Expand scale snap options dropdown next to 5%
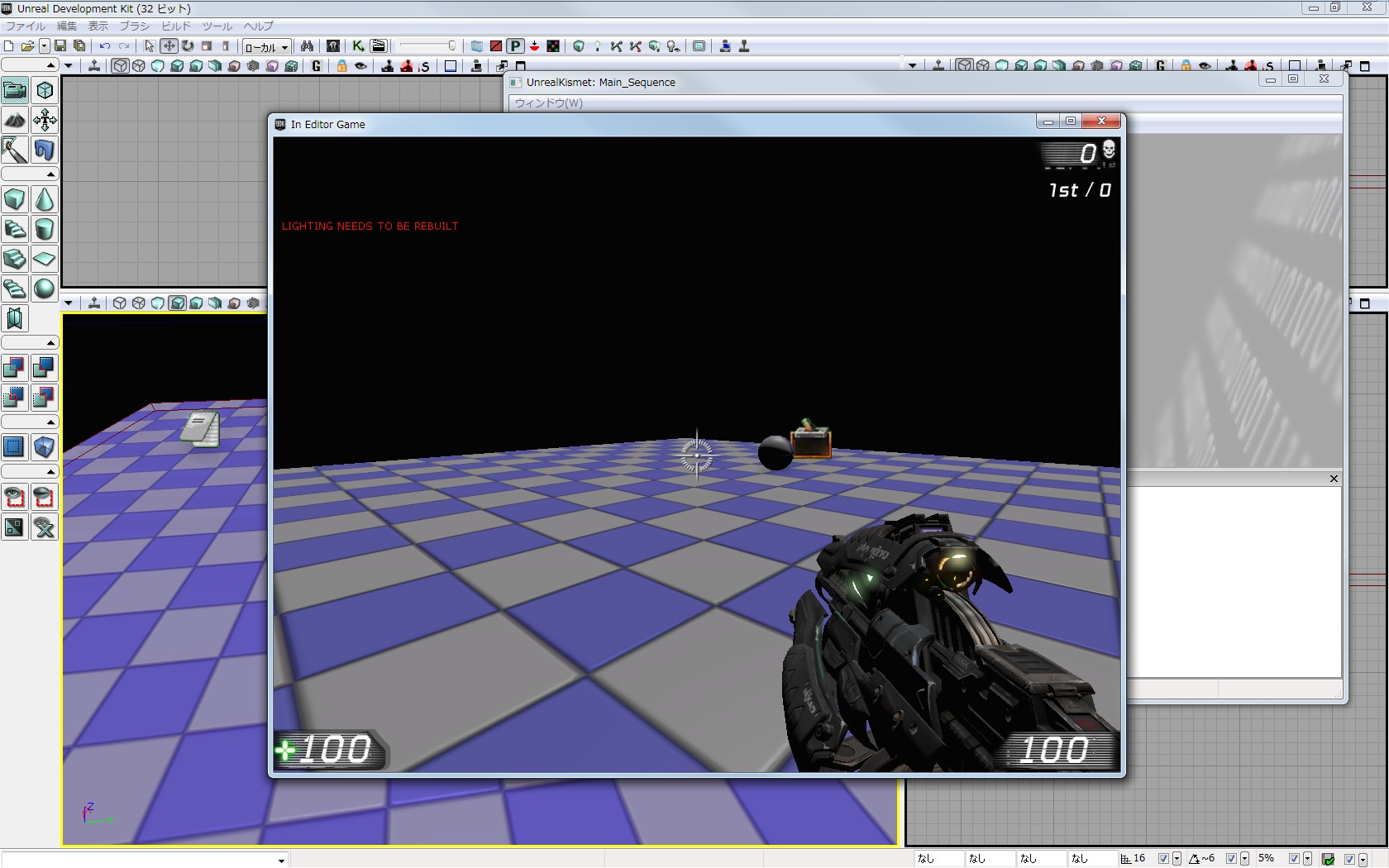 tap(1307, 859)
